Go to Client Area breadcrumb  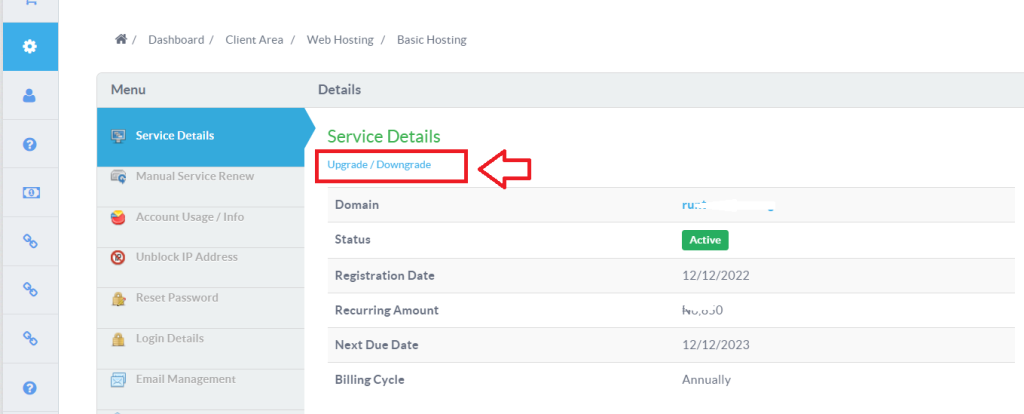coord(254,40)
